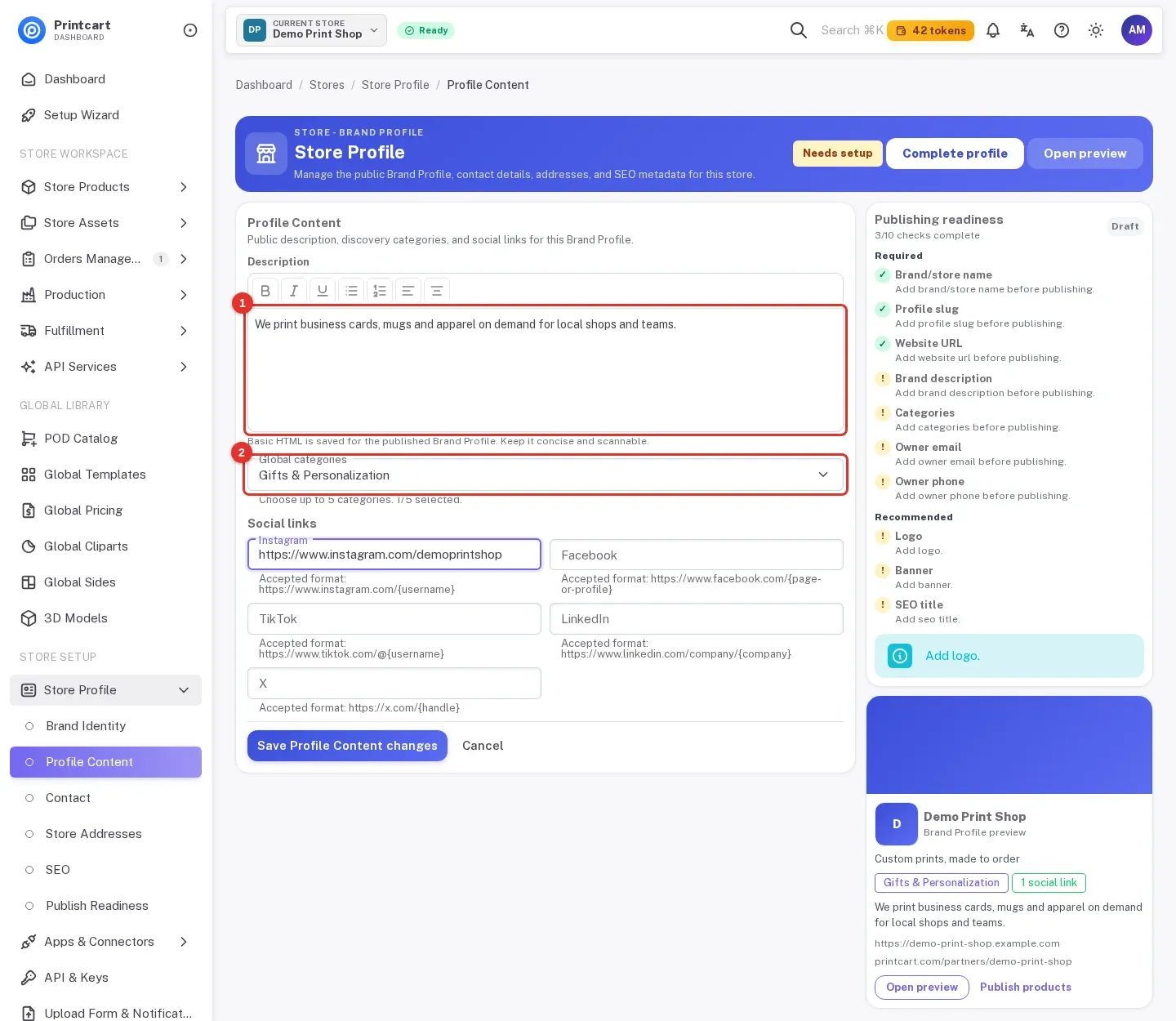Click Open preview in header banner
This screenshot has height=1021, width=1176.
pyautogui.click(x=1085, y=154)
